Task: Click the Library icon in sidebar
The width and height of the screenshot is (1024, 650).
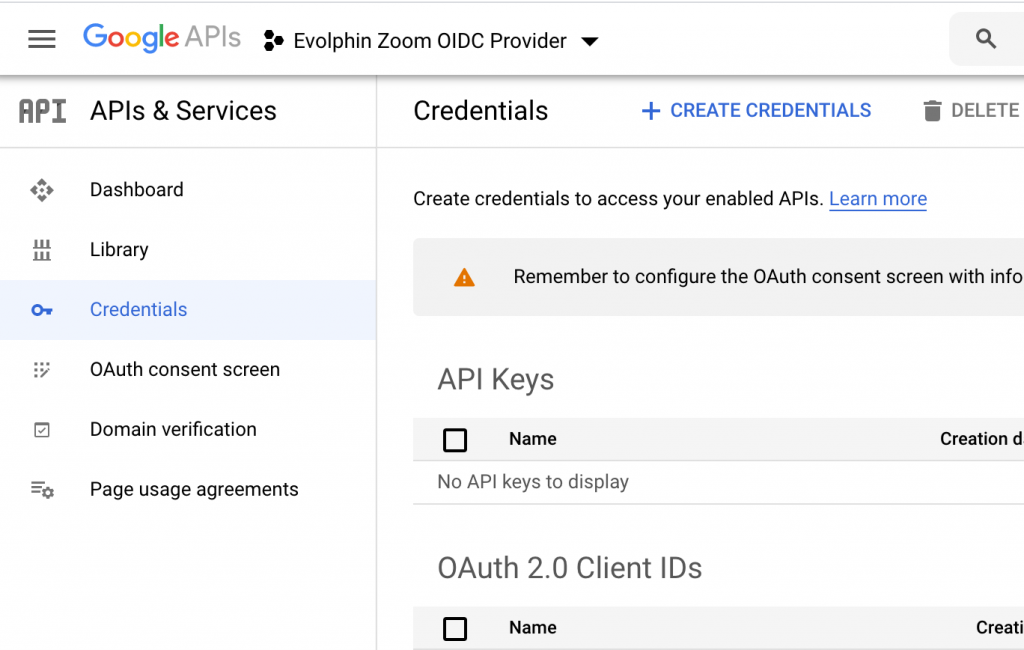Action: 42,250
